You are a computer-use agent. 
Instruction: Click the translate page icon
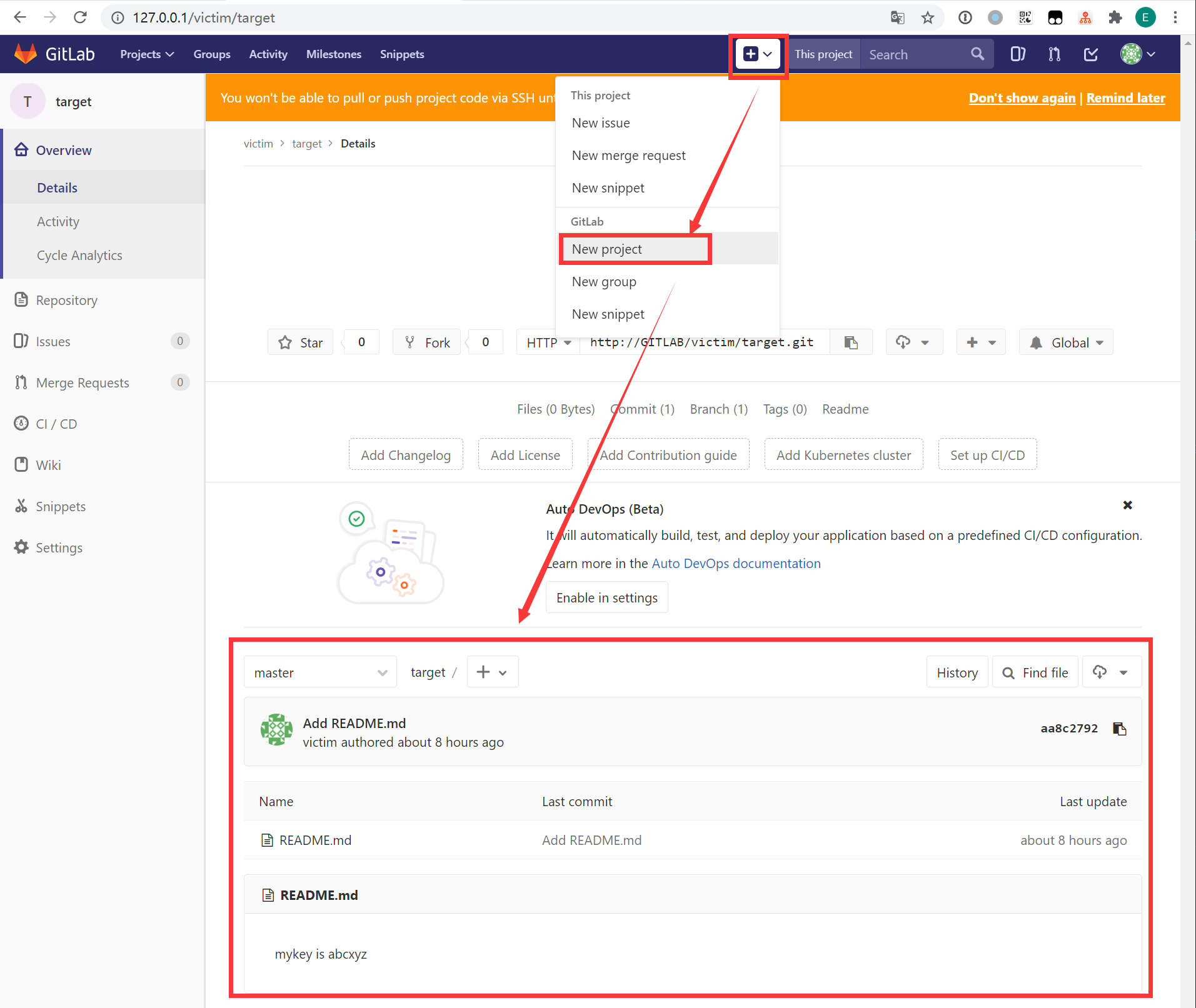898,17
